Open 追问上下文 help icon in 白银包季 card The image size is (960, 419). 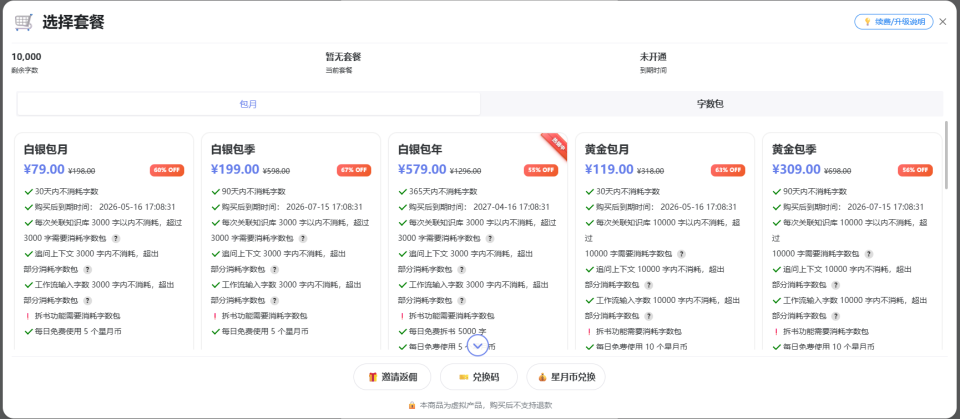pyautogui.click(x=275, y=270)
